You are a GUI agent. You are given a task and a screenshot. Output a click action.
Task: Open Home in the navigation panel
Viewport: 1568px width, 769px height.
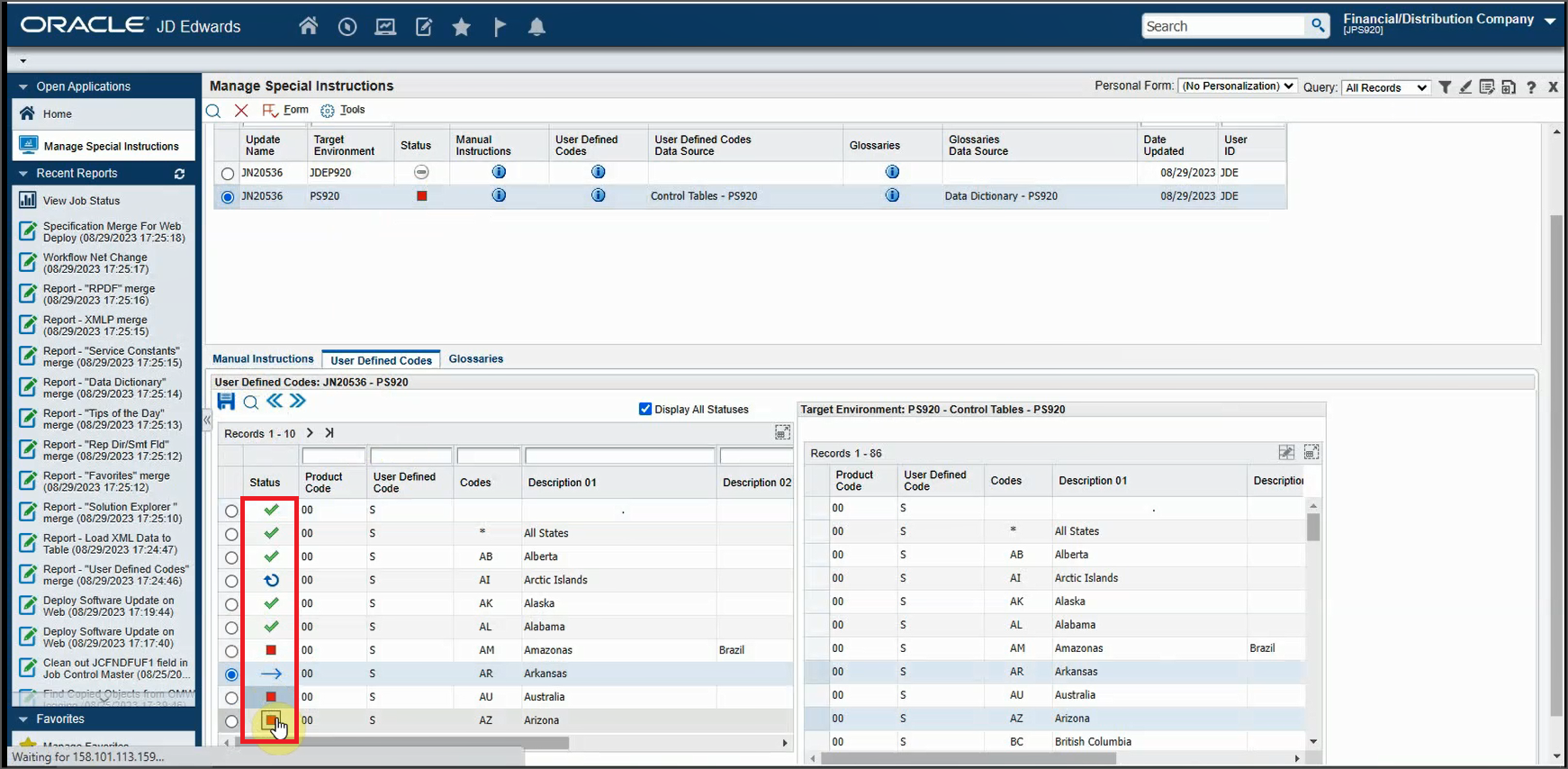104,113
